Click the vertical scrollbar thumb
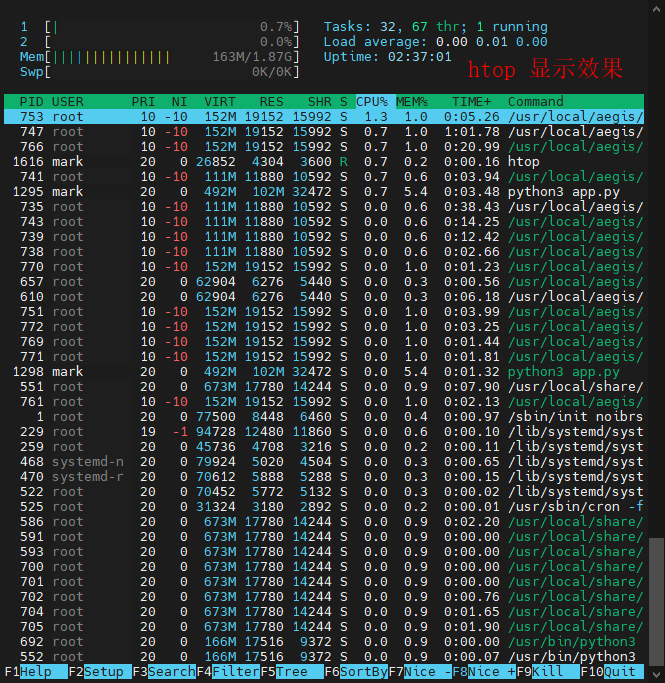Viewport: 665px width, 683px height. tap(656, 602)
